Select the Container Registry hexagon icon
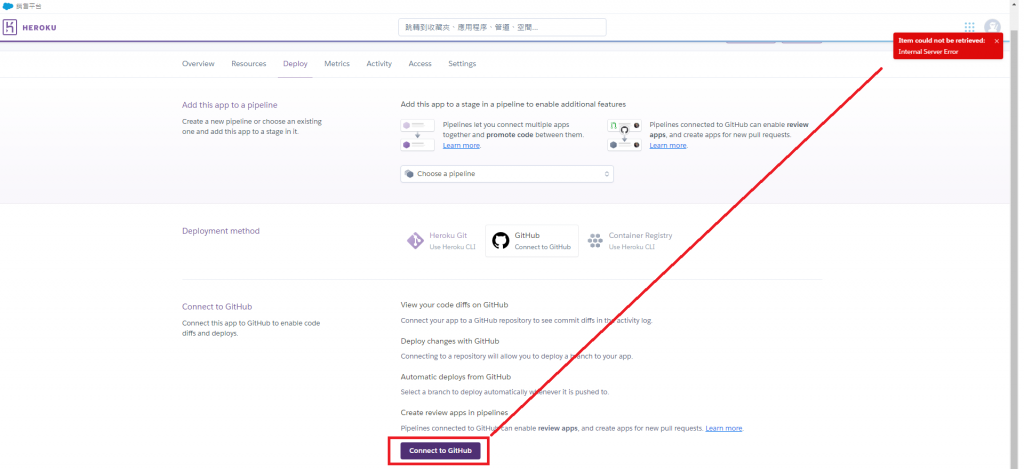The image size is (1024, 469). (x=595, y=241)
